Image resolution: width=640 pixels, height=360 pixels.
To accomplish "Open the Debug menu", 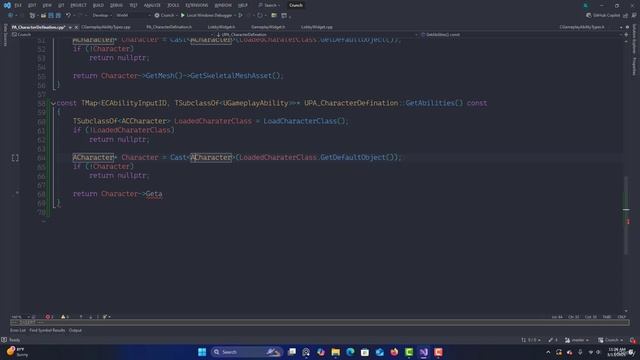I will [x=116, y=5].
